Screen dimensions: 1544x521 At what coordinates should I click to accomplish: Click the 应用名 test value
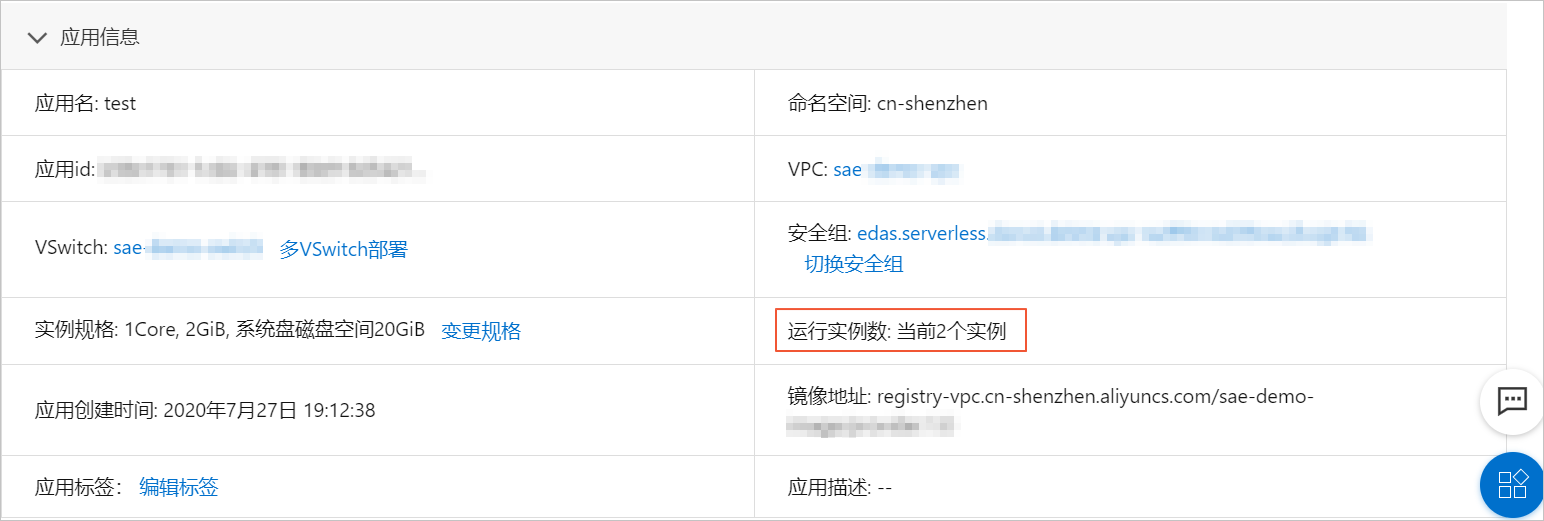coord(120,103)
